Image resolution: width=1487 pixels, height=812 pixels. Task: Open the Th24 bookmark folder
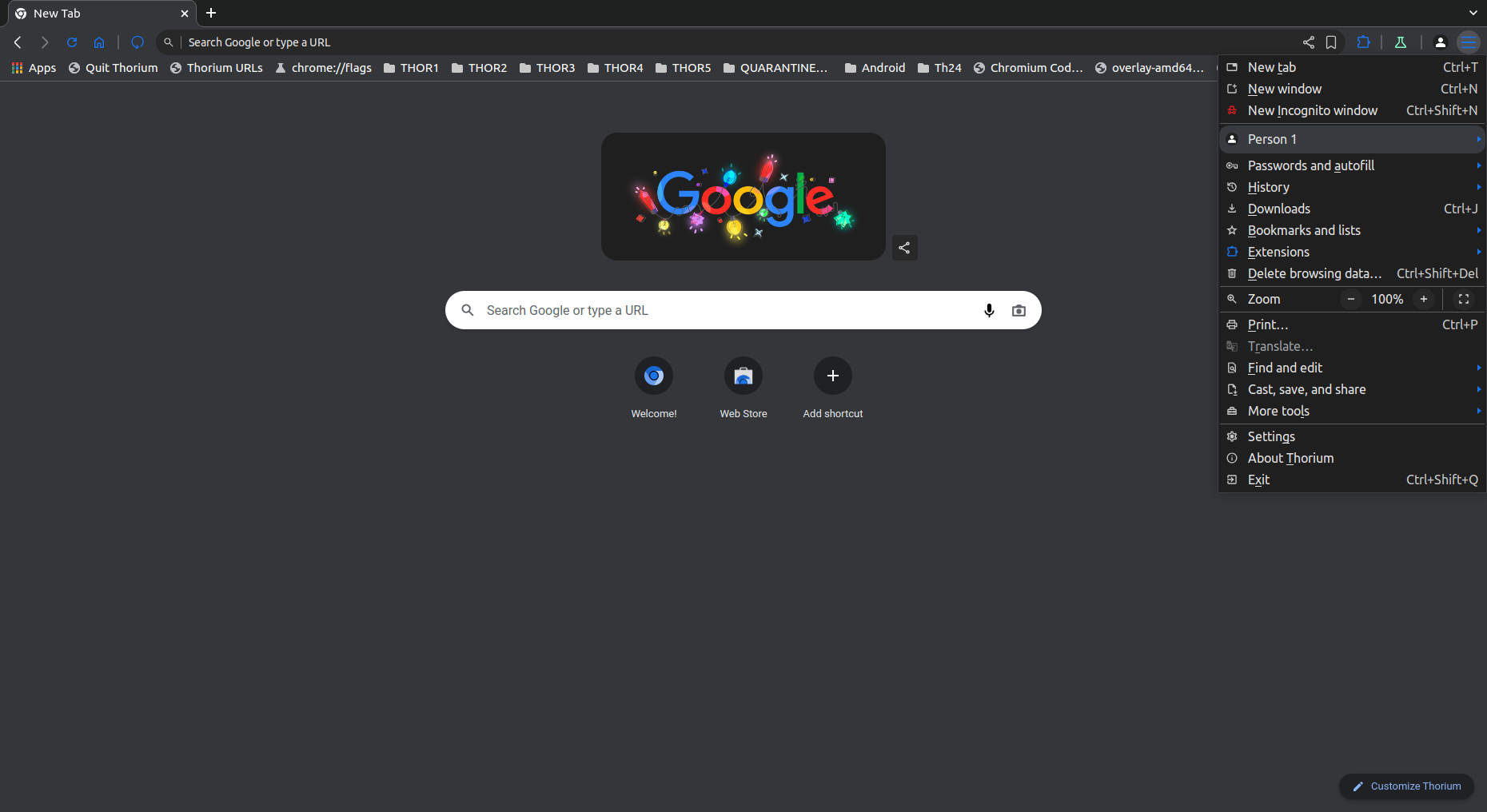[x=939, y=68]
